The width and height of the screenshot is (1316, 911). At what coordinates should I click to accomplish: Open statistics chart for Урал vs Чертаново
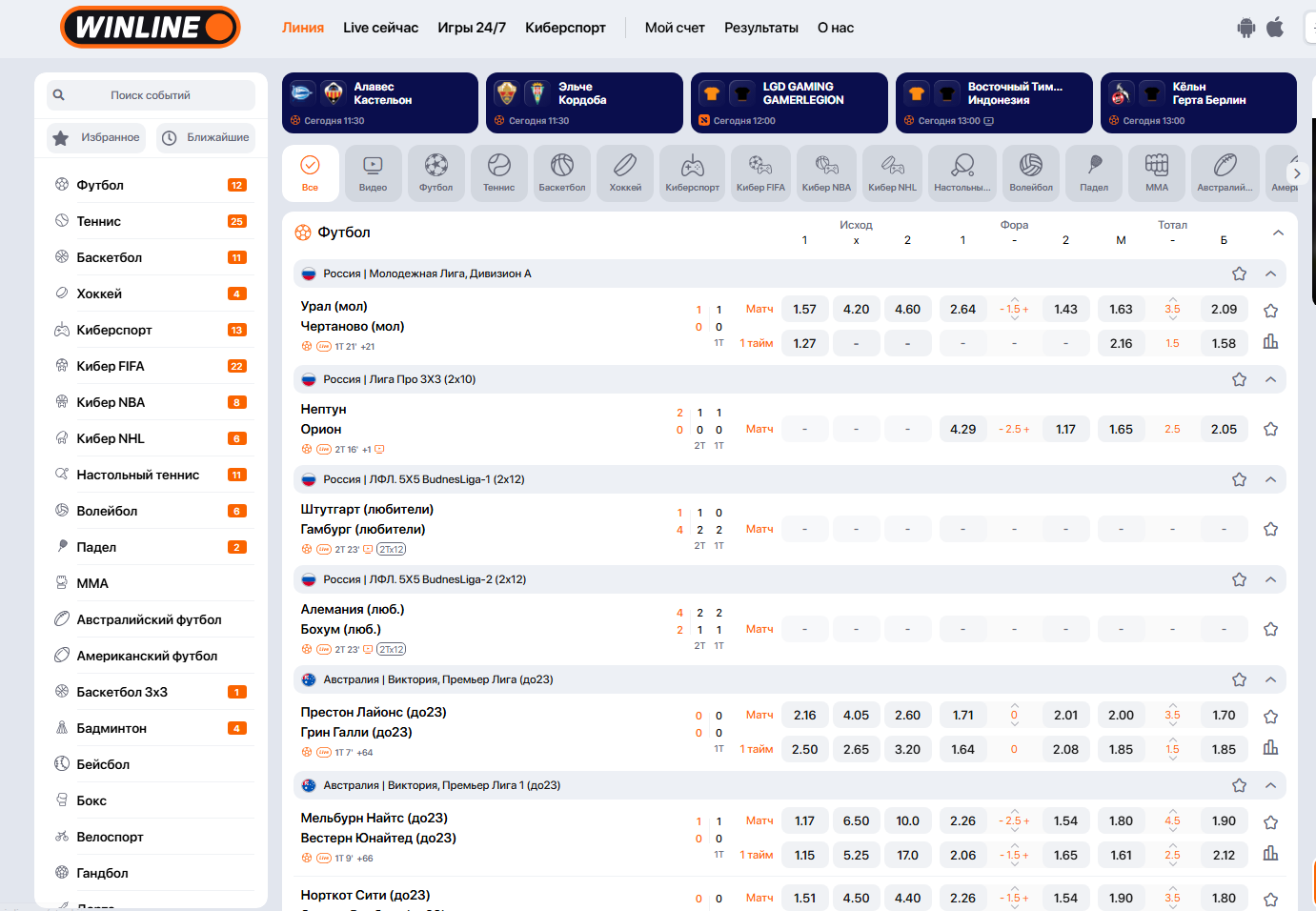point(1270,342)
